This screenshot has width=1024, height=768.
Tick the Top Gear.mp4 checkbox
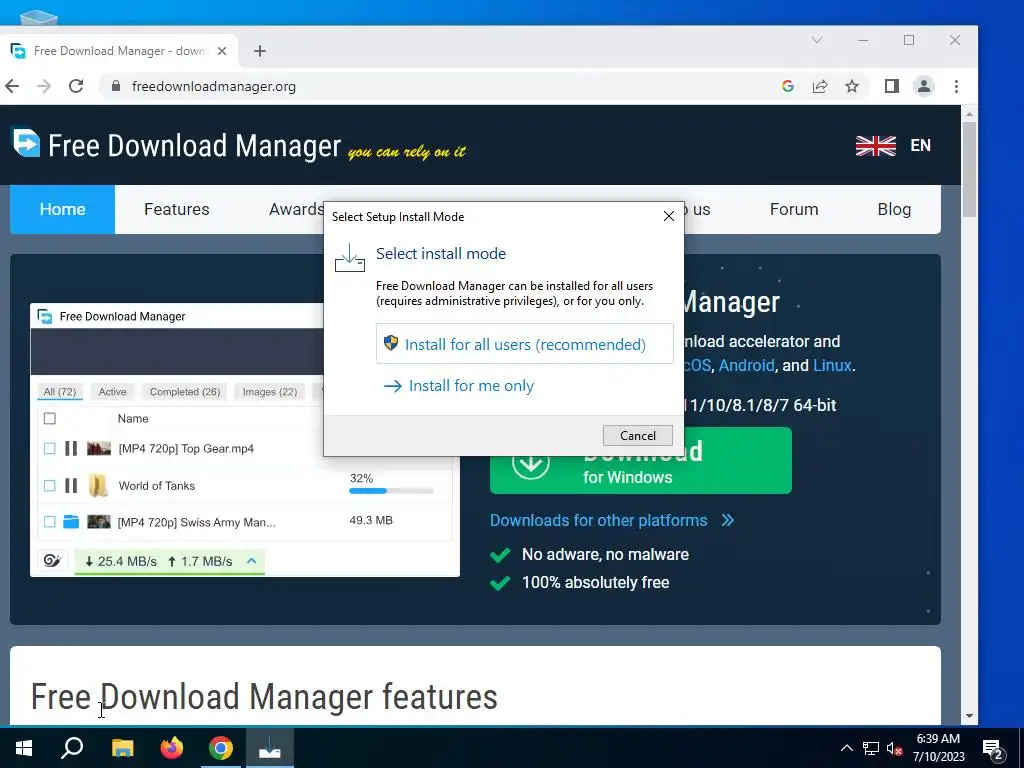[x=50, y=449]
